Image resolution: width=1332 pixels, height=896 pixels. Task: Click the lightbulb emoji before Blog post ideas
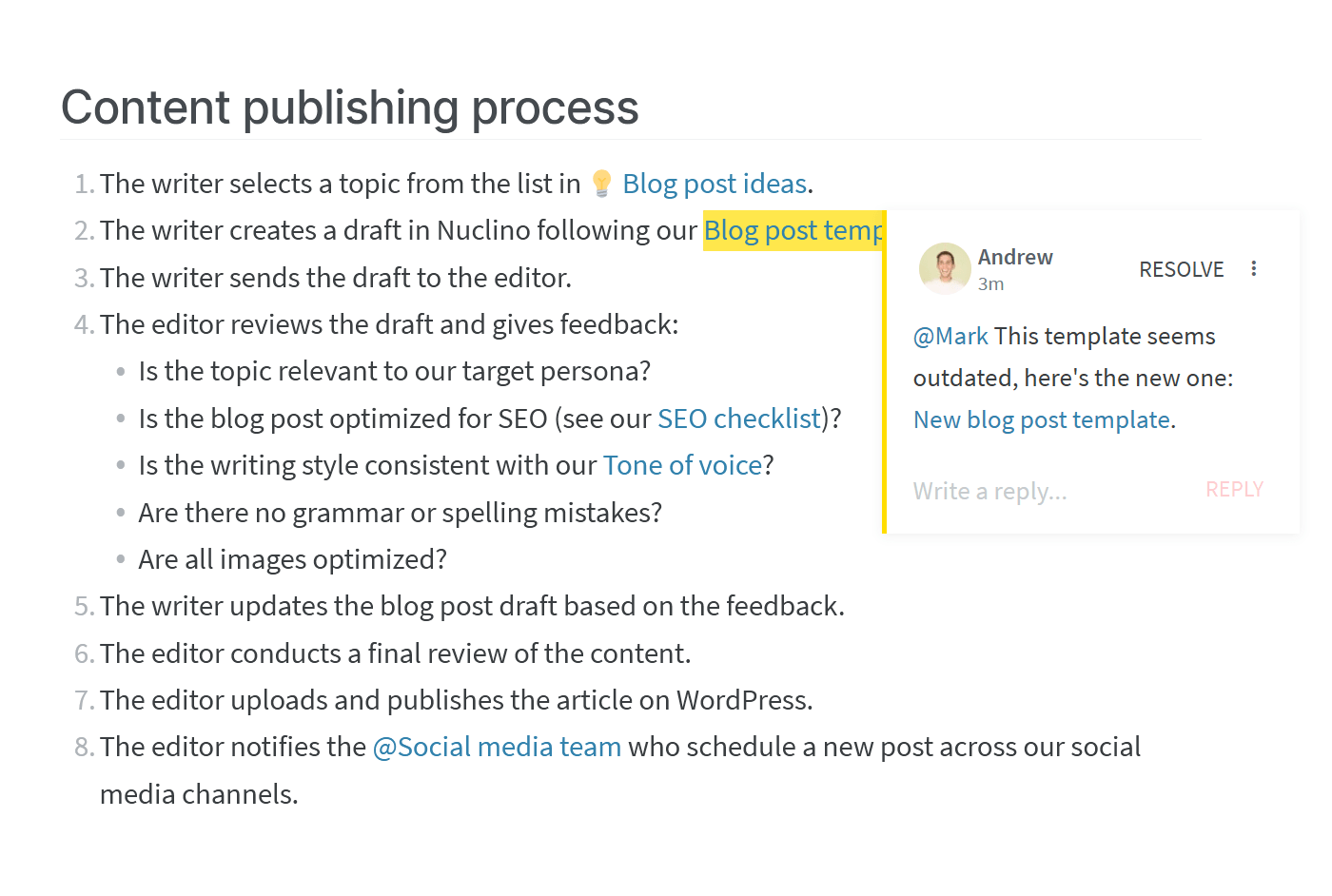601,184
